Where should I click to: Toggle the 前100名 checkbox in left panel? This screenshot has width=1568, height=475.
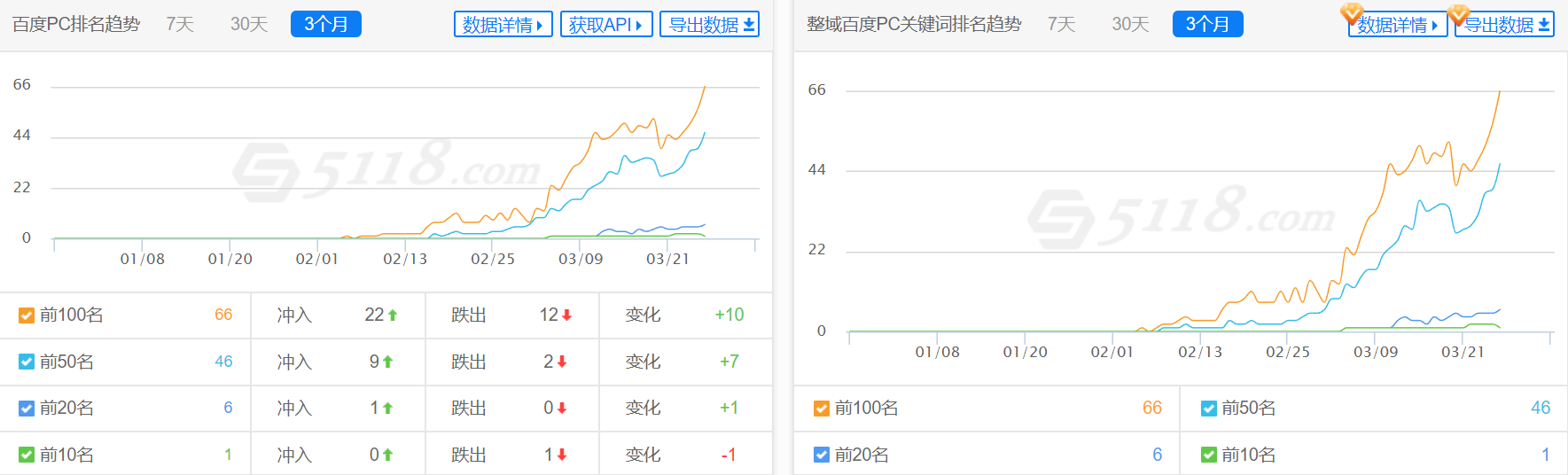[x=27, y=315]
